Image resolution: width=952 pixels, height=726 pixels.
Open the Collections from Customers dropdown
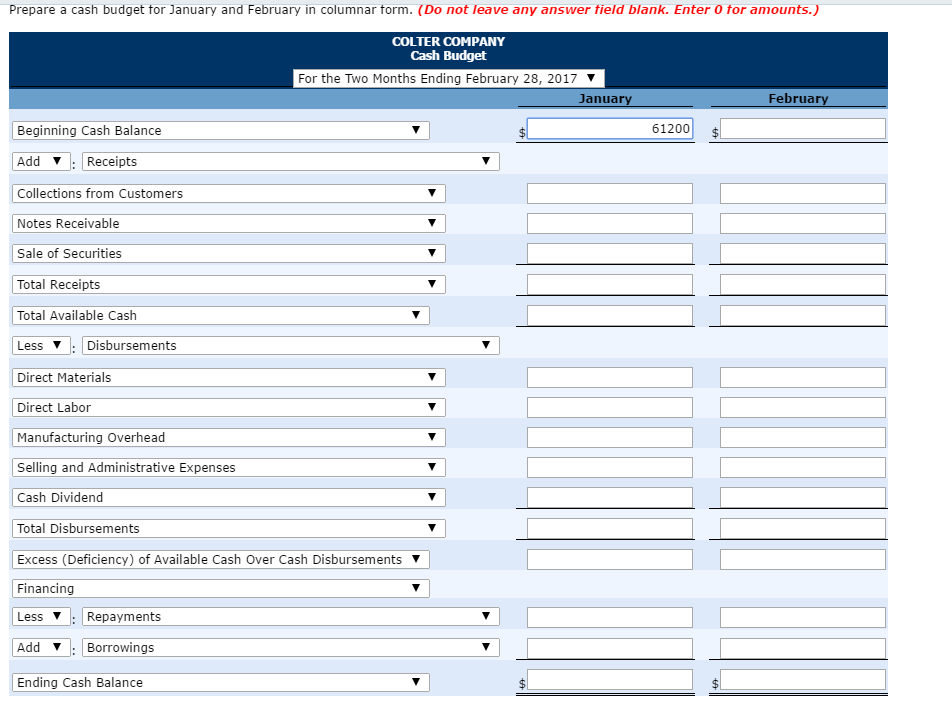point(228,194)
